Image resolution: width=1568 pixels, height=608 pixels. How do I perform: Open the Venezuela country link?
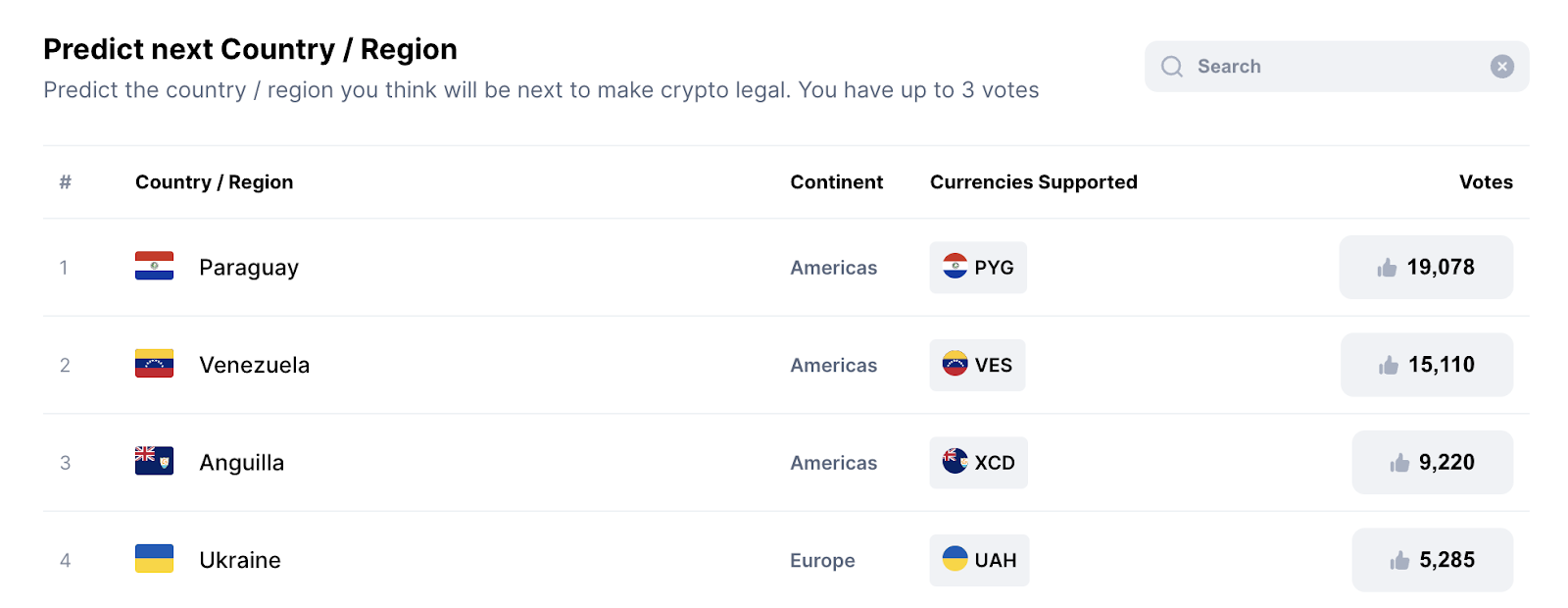point(254,365)
